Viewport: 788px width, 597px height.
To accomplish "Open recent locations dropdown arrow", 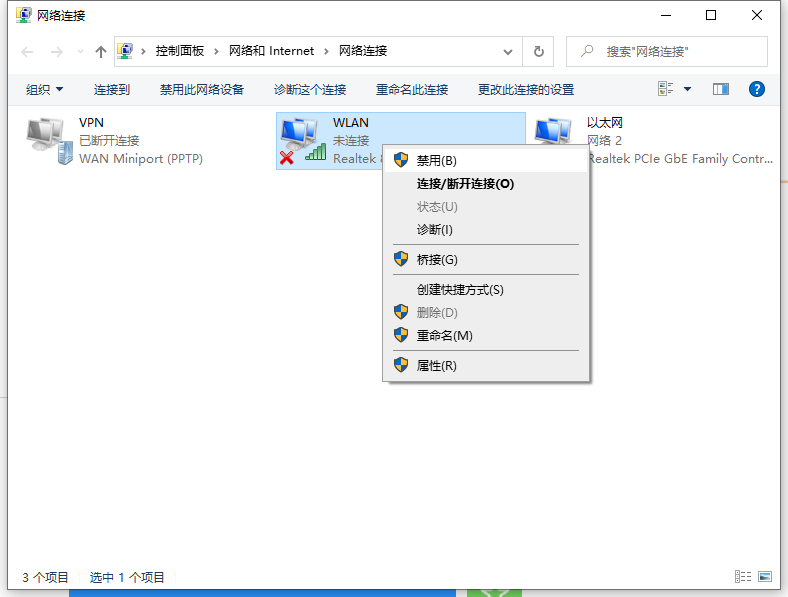I will pos(80,51).
